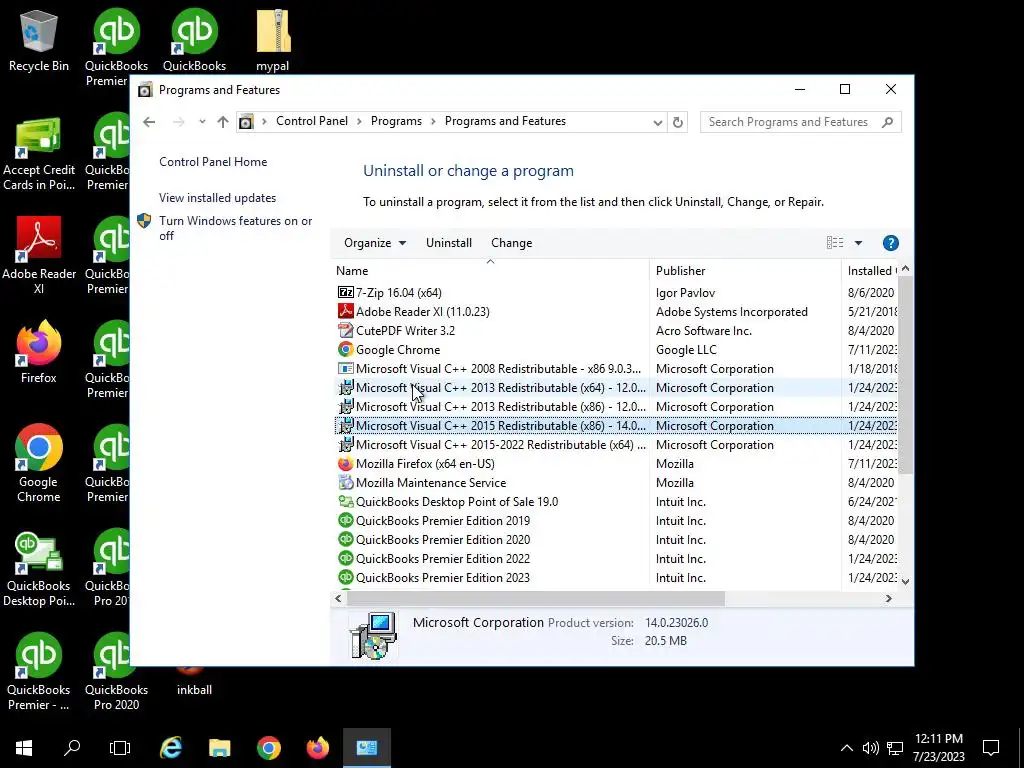Select Microsoft Visual C++ 2013 Redistributable (x64)

(615, 388)
